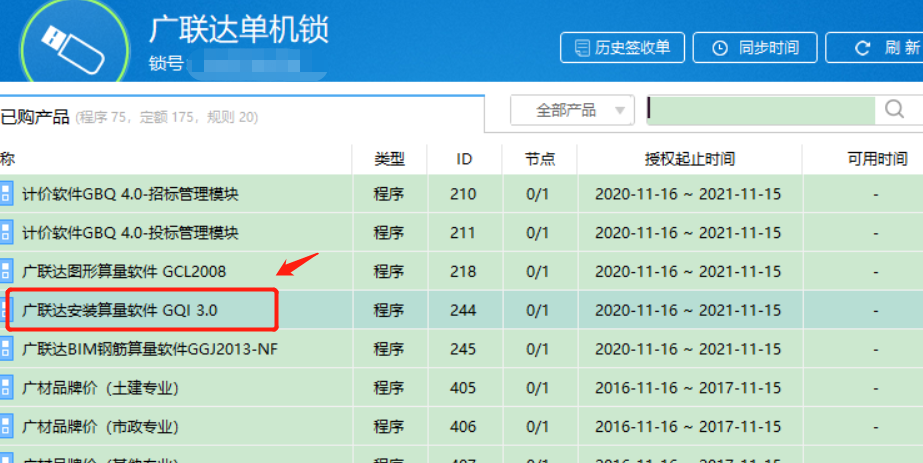Open the 历史签收单 history receipts
Viewport: 923px width, 463px height.
622,48
